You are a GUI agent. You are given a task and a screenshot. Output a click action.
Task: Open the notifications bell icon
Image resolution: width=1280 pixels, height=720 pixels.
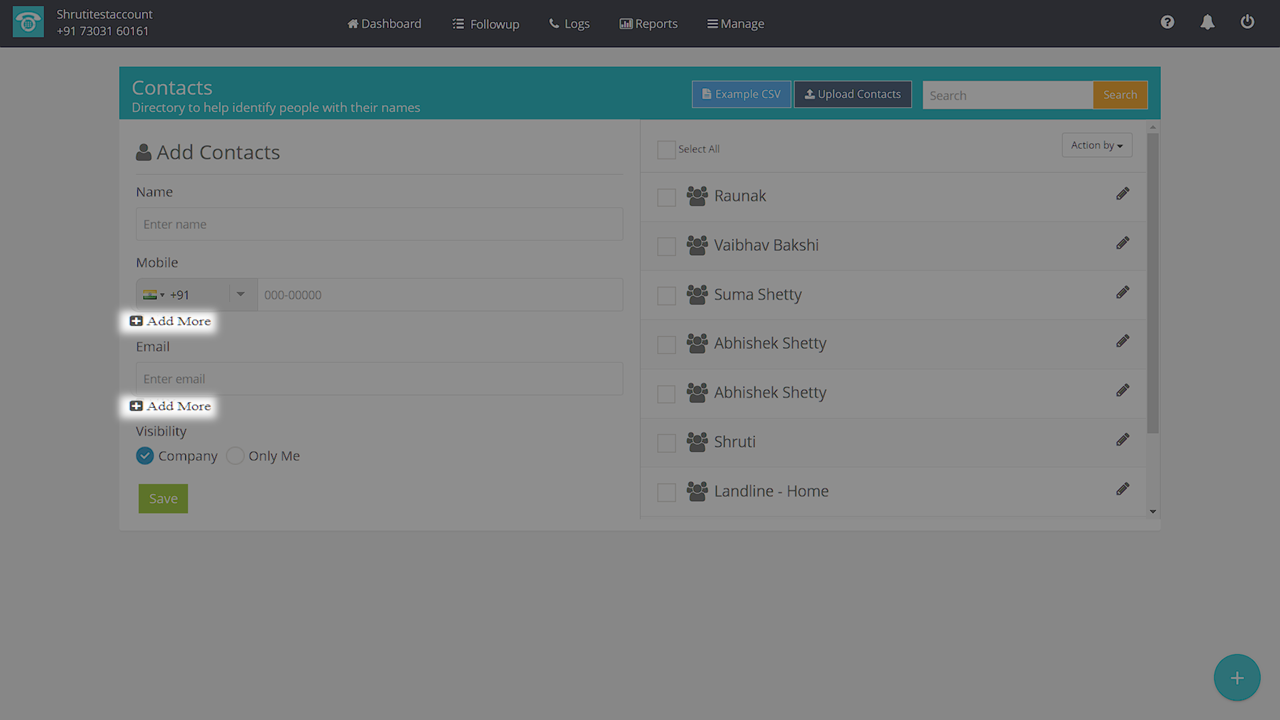[1207, 22]
